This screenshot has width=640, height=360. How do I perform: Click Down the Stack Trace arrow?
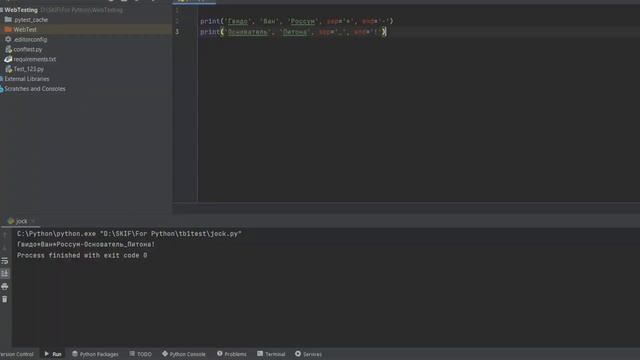tap(4, 247)
